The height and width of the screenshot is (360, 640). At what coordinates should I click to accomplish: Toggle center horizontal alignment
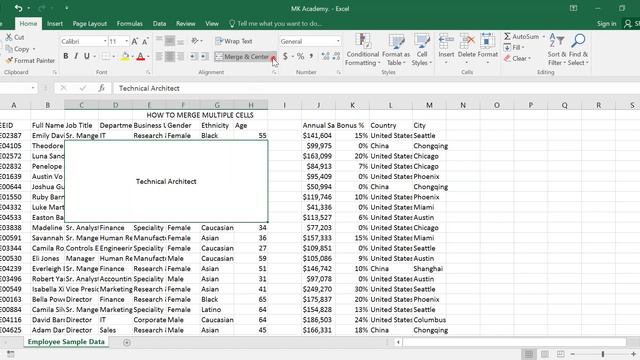coord(170,56)
